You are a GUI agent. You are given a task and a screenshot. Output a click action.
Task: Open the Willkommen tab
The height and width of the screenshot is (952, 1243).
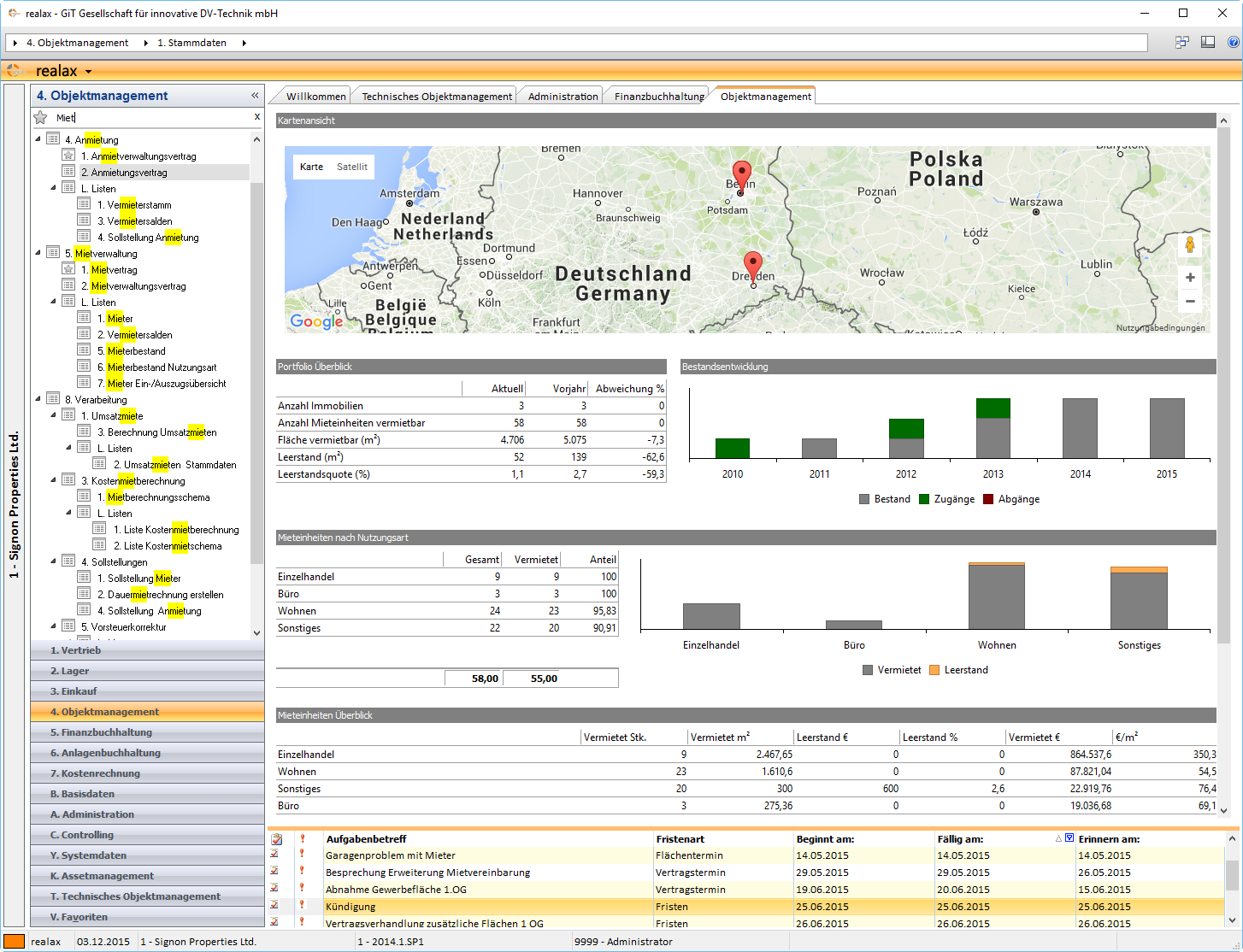click(315, 97)
